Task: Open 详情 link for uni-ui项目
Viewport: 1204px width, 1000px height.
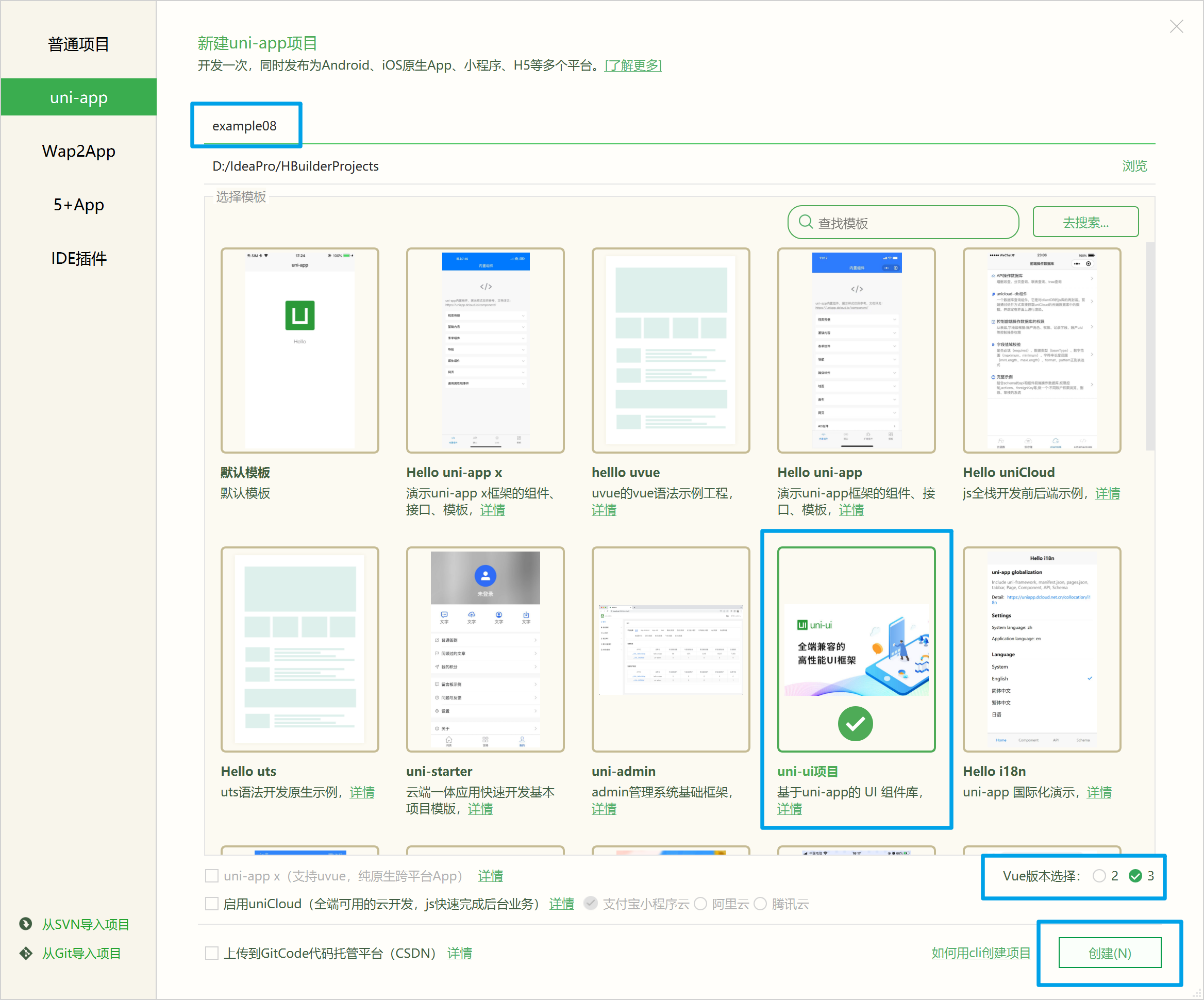Action: coord(790,808)
